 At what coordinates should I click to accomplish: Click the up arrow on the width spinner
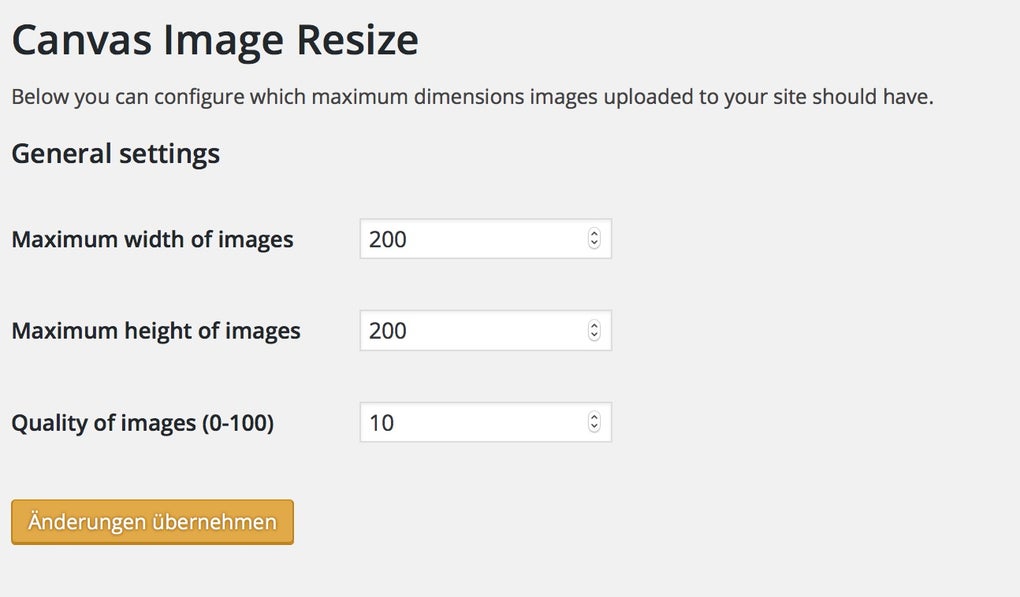tap(596, 233)
